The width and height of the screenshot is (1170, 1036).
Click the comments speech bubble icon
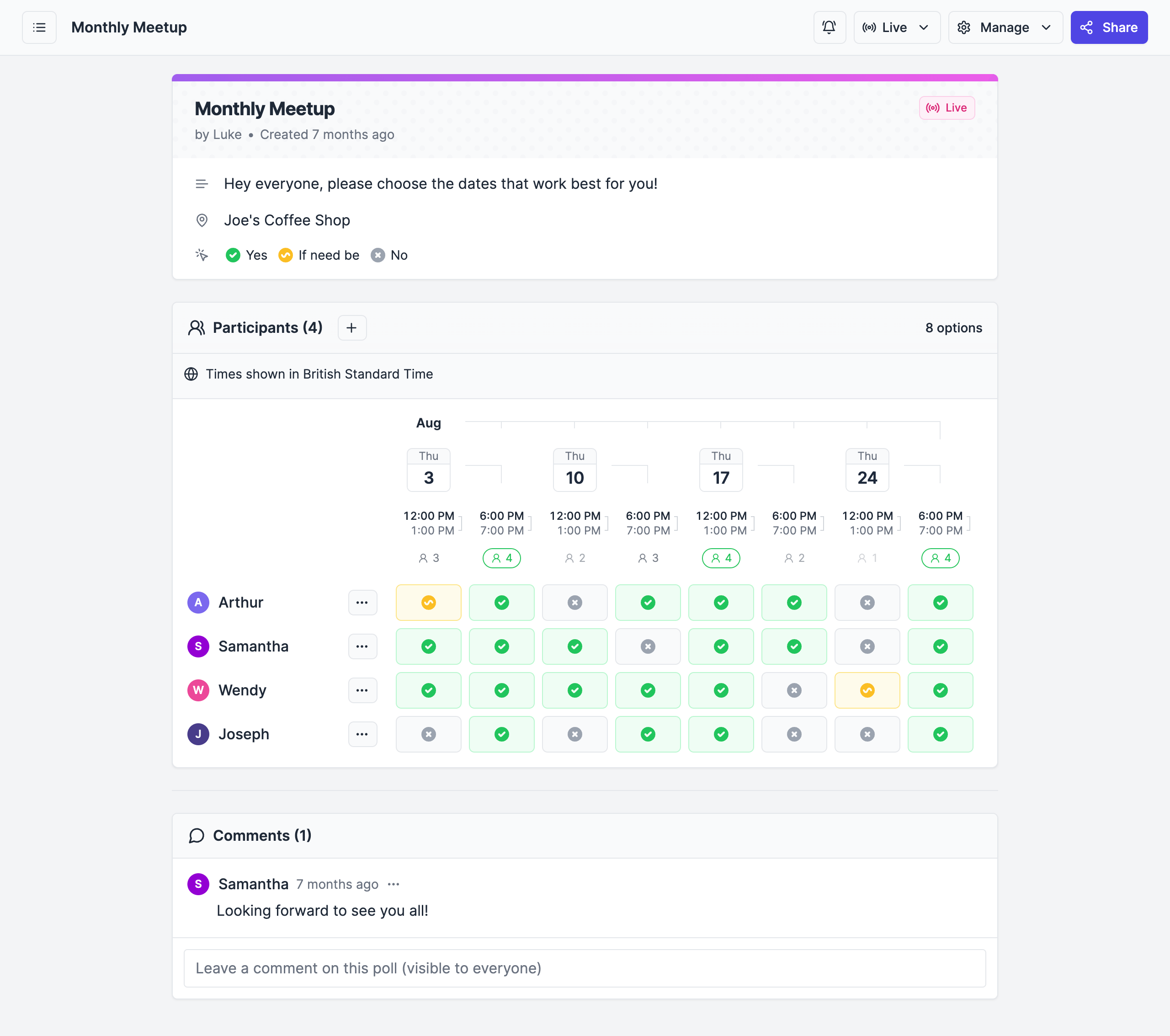coord(197,836)
